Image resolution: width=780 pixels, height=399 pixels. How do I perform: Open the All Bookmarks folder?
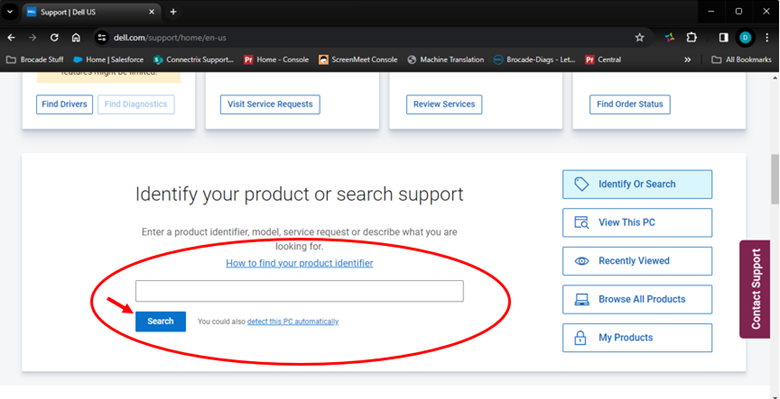point(742,60)
